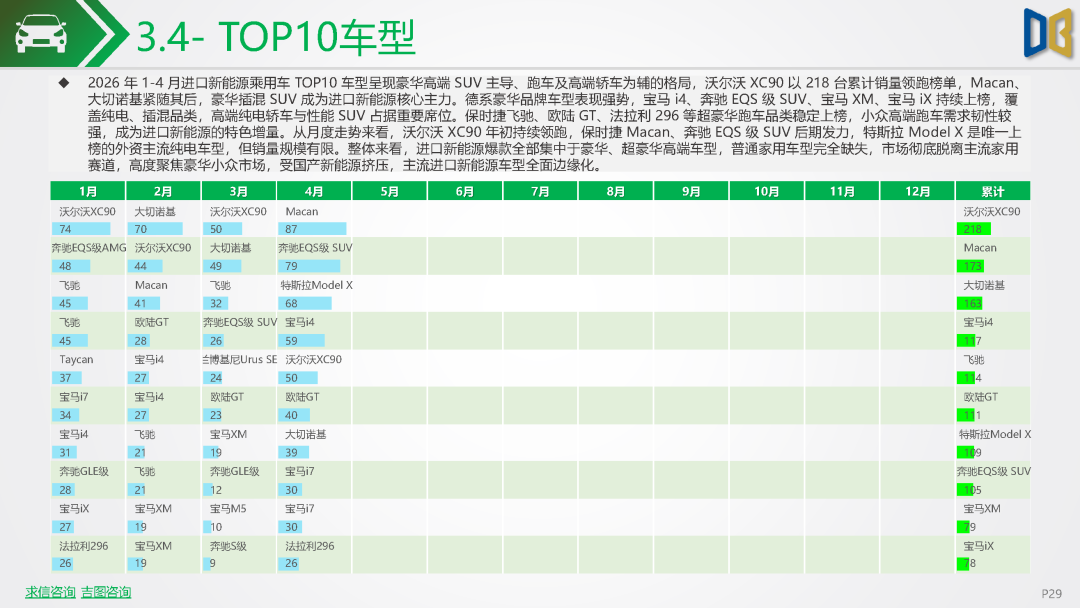Click the green 218 cumulative bar
This screenshot has height=608, width=1080.
tap(973, 229)
